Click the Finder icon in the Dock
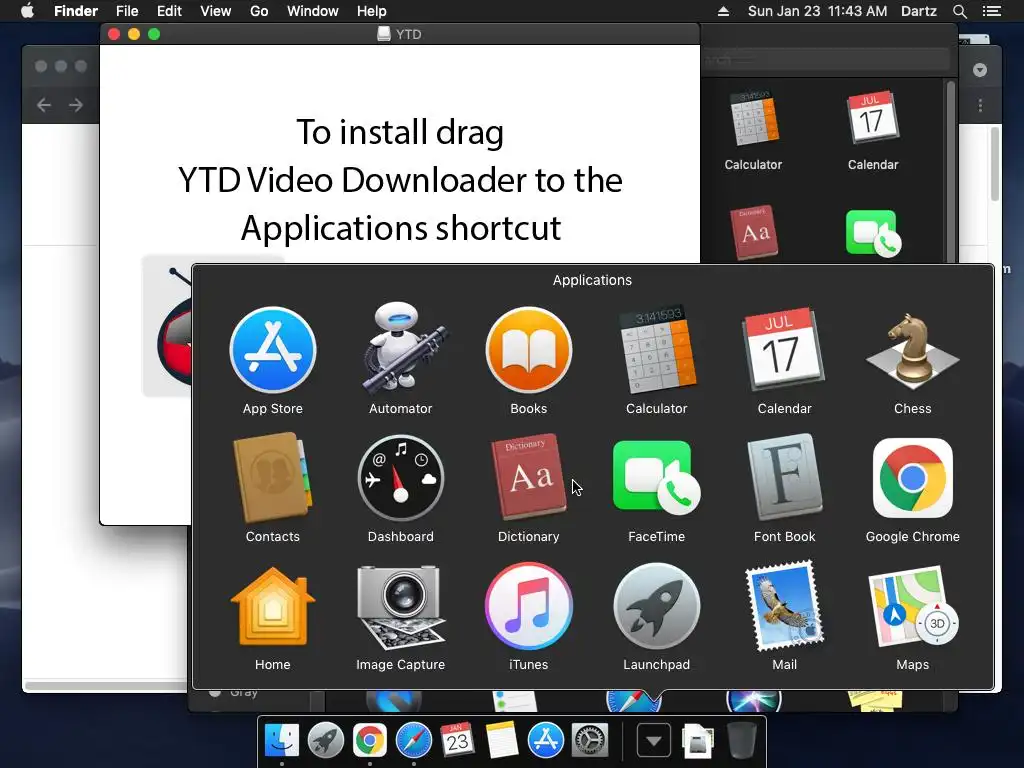The image size is (1024, 768). 281,740
